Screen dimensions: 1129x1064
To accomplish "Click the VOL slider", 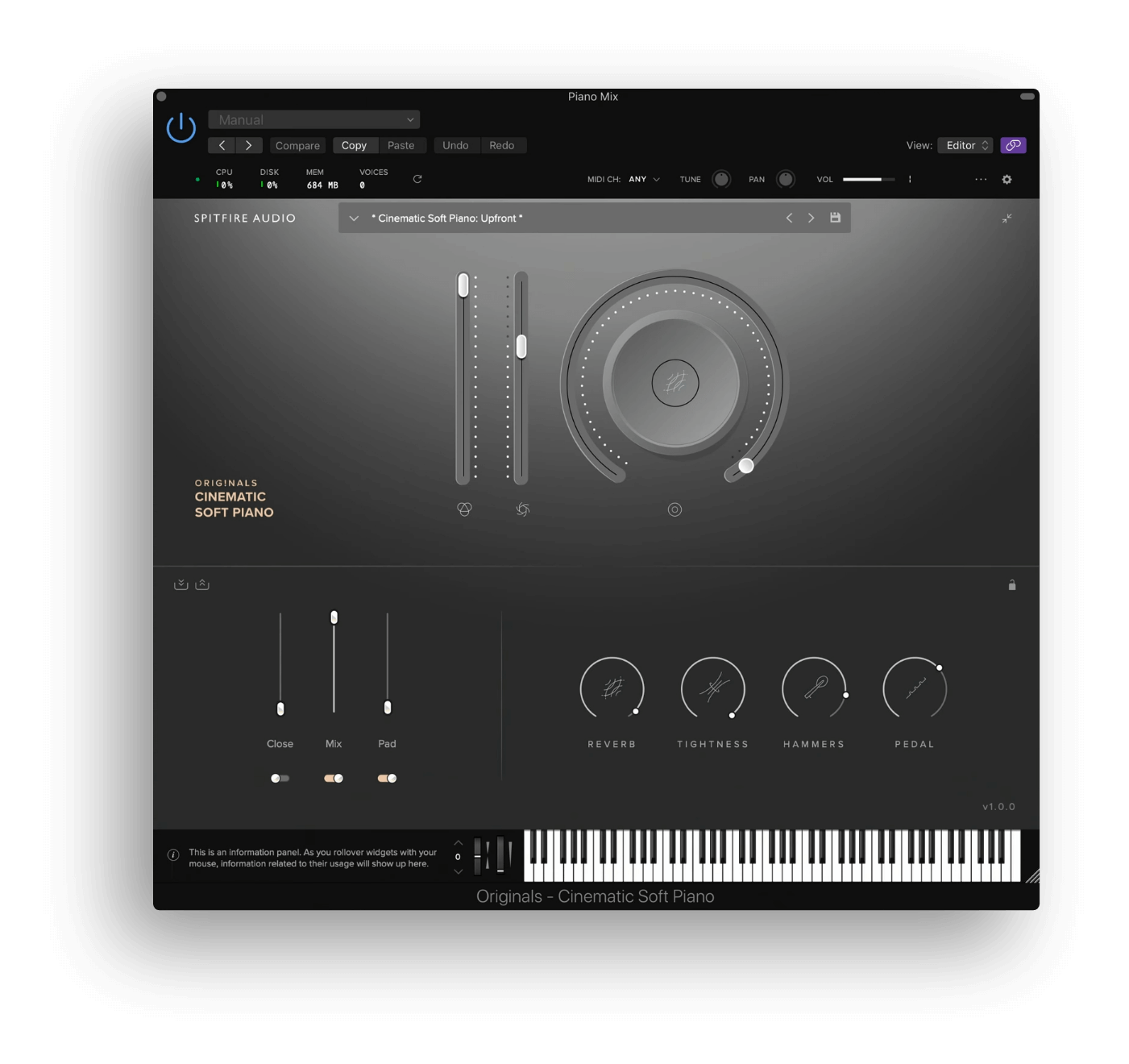I will (x=869, y=179).
